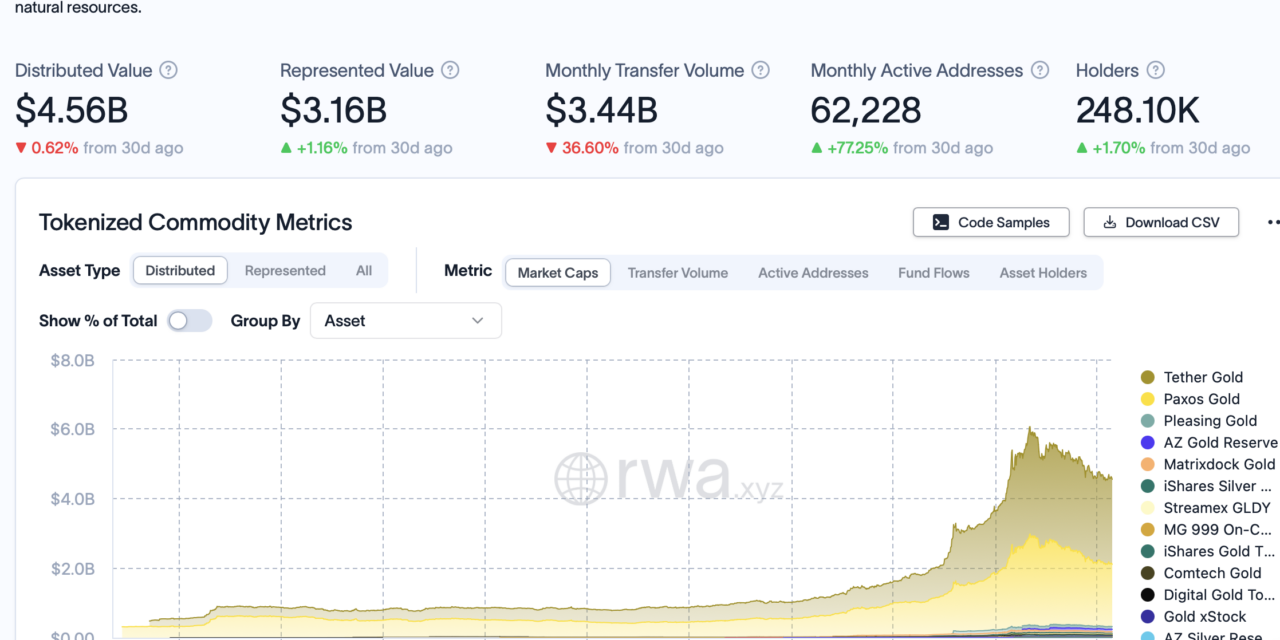Select All asset type
Viewport: 1280px width, 640px height.
(x=364, y=270)
